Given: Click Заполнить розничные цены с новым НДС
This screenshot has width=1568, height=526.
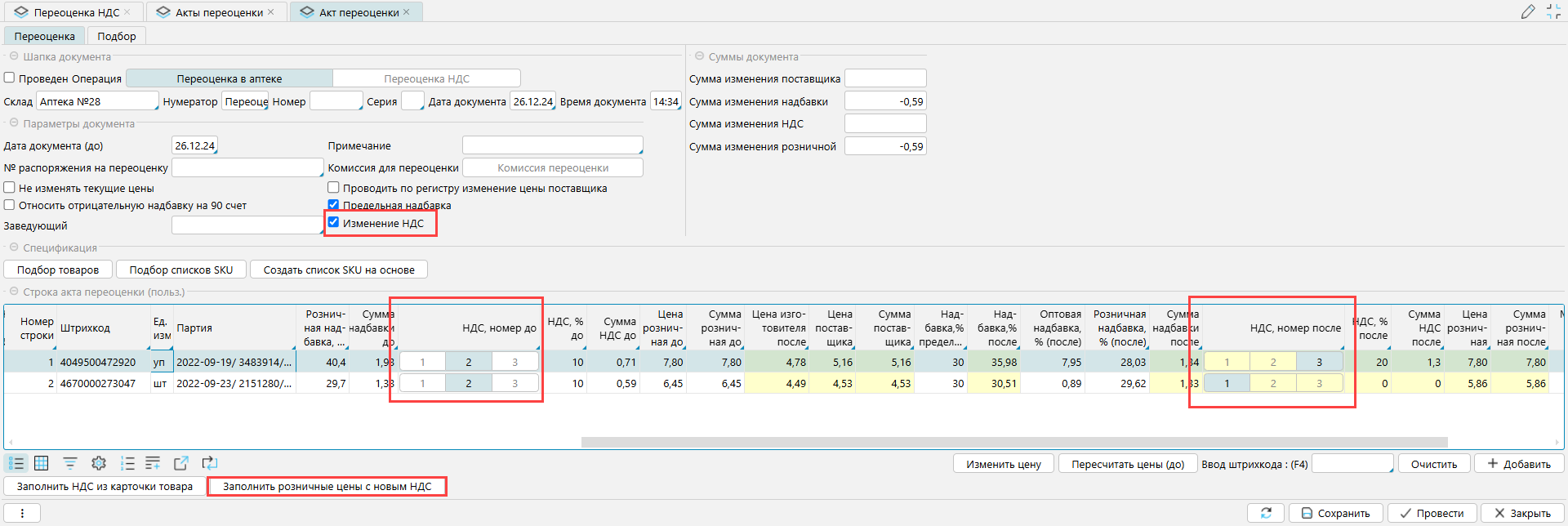Looking at the screenshot, I should tap(327, 486).
